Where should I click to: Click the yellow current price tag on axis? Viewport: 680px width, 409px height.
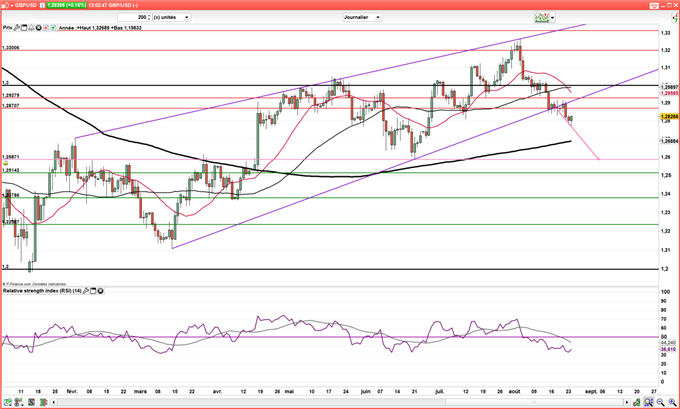(x=669, y=117)
